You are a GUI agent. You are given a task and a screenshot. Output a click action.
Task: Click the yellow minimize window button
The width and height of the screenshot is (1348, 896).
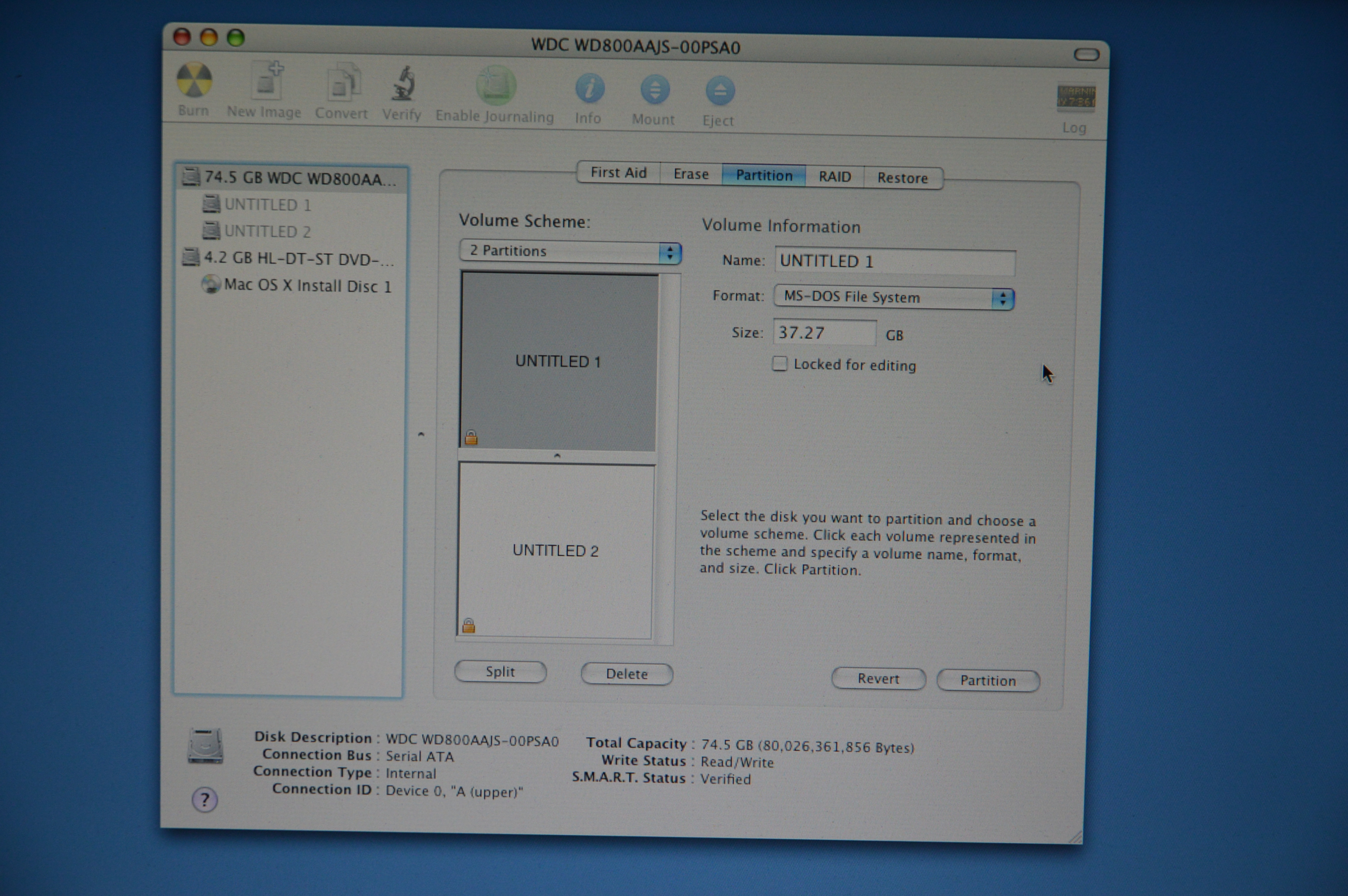[208, 37]
